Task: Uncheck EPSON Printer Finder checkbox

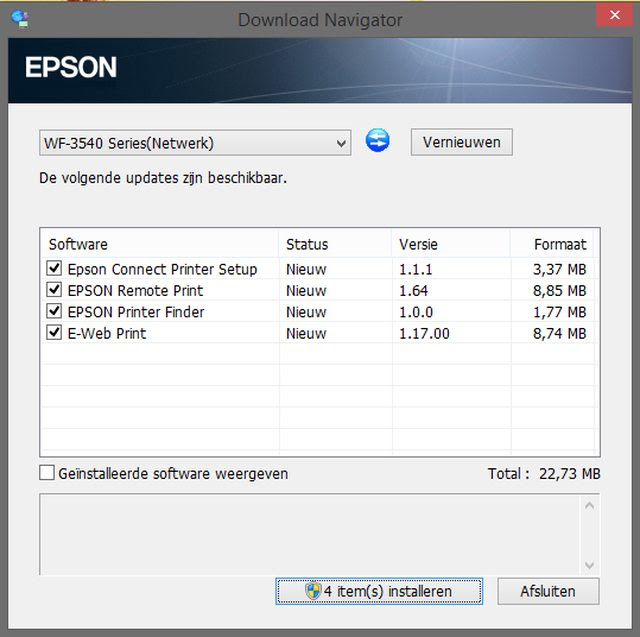Action: (54, 311)
